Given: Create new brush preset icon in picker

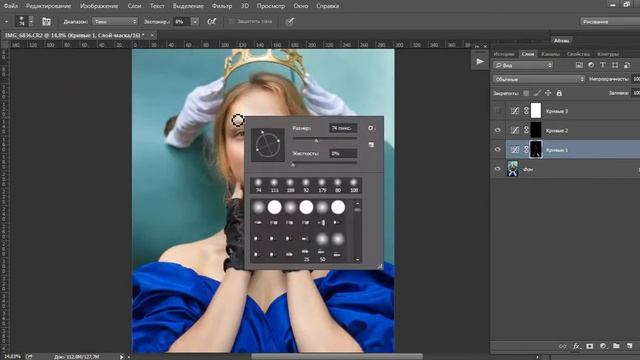Looking at the screenshot, I should [371, 144].
